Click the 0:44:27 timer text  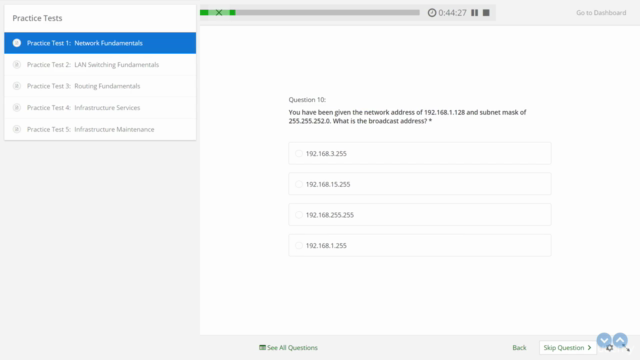pyautogui.click(x=452, y=13)
